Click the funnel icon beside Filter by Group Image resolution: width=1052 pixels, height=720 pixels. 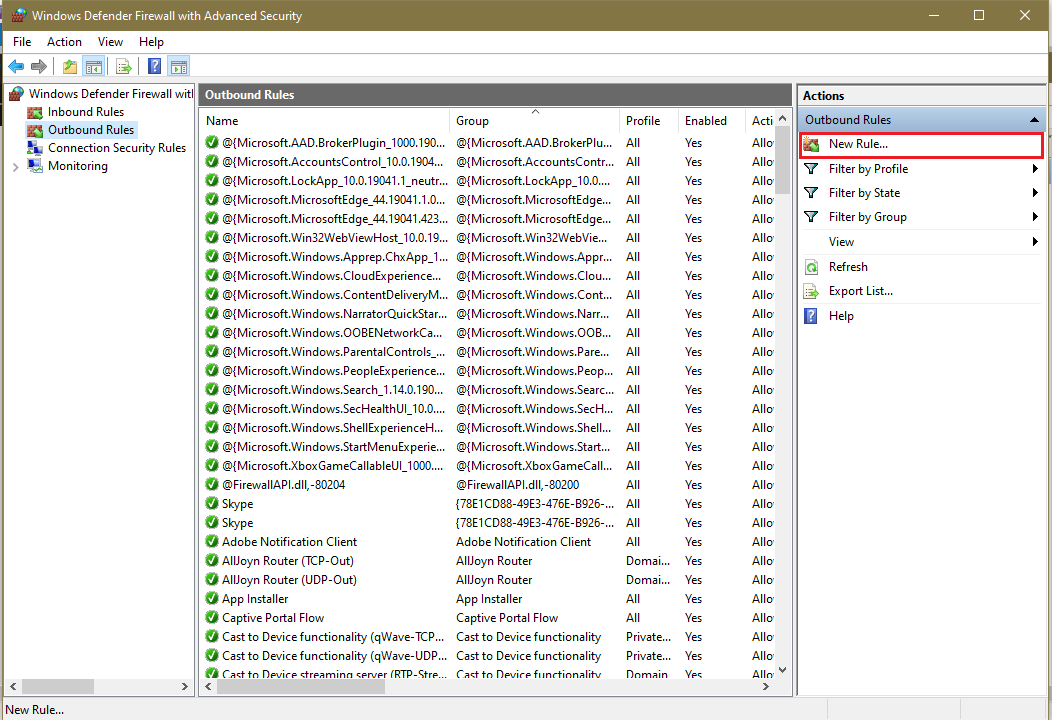(x=811, y=217)
